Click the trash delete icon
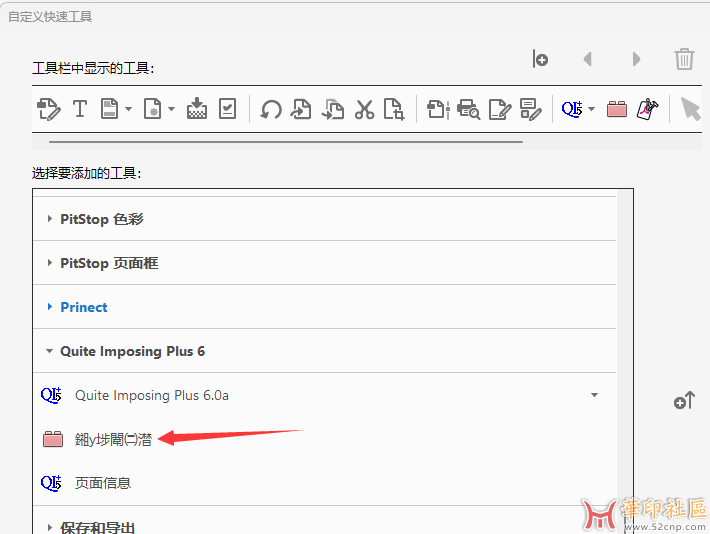The width and height of the screenshot is (710, 534). pos(684,59)
